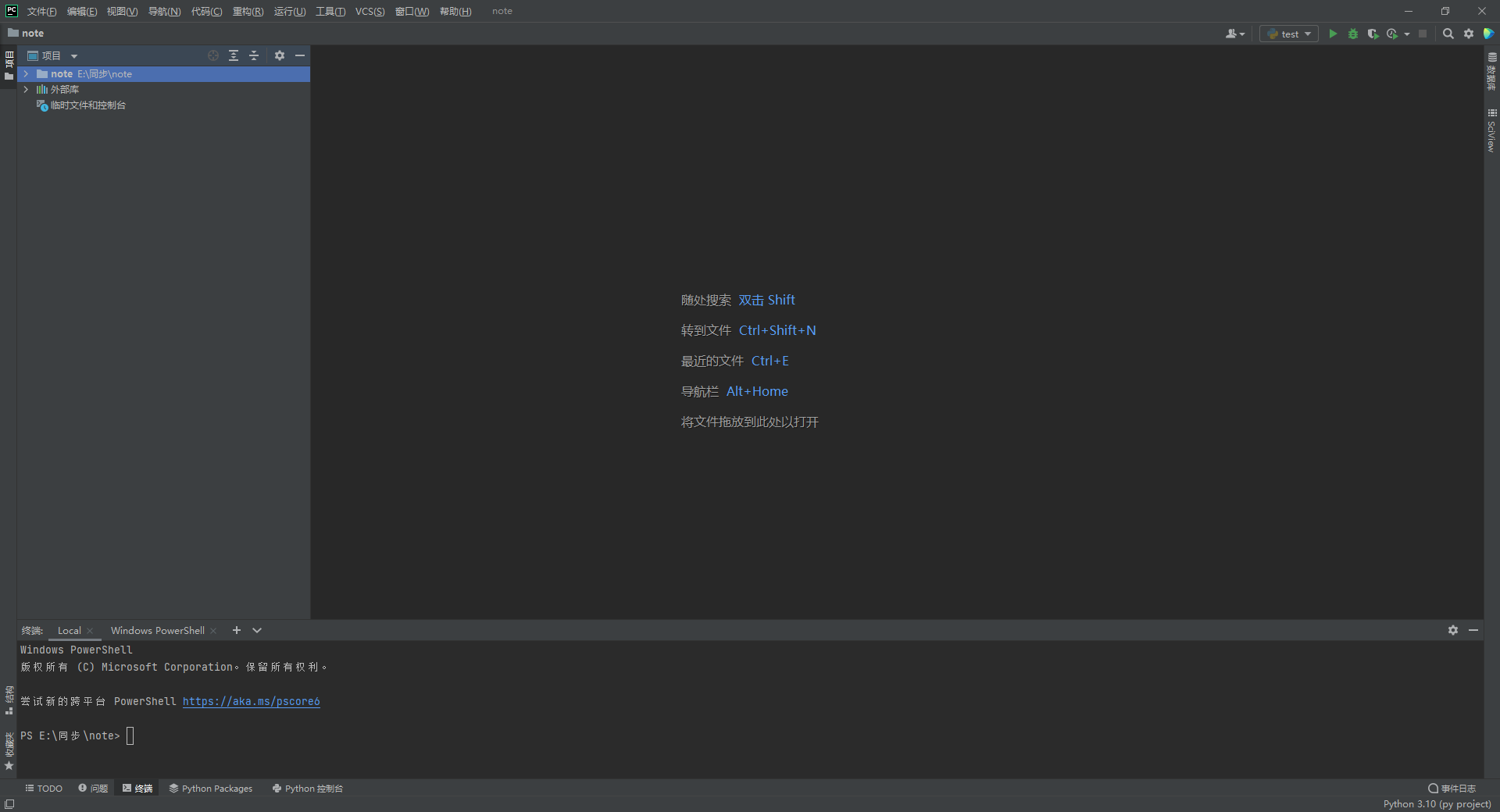The width and height of the screenshot is (1500, 812).
Task: Hide the project tool window
Action: point(300,55)
